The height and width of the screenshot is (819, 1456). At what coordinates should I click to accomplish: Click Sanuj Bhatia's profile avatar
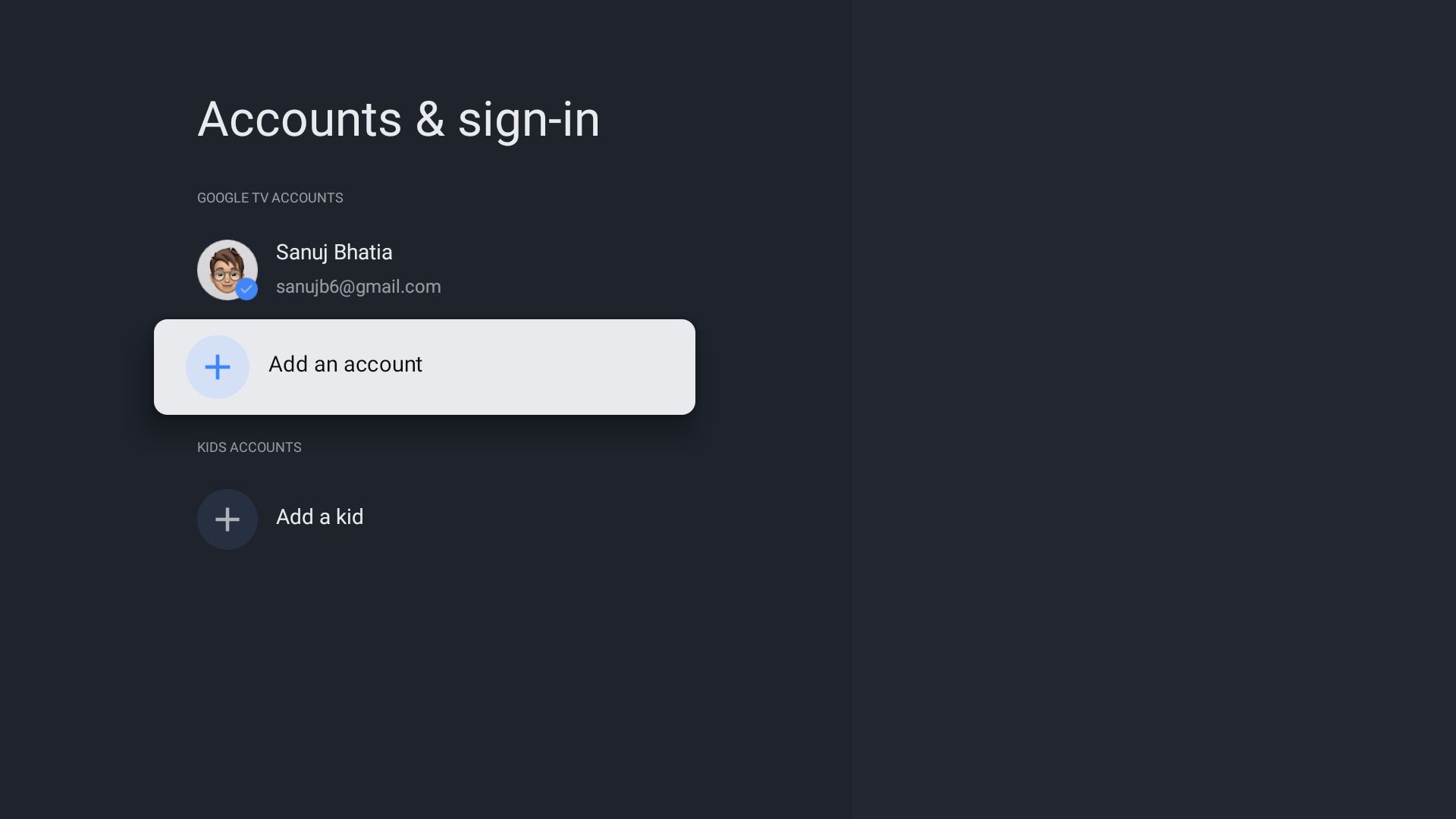pos(226,268)
